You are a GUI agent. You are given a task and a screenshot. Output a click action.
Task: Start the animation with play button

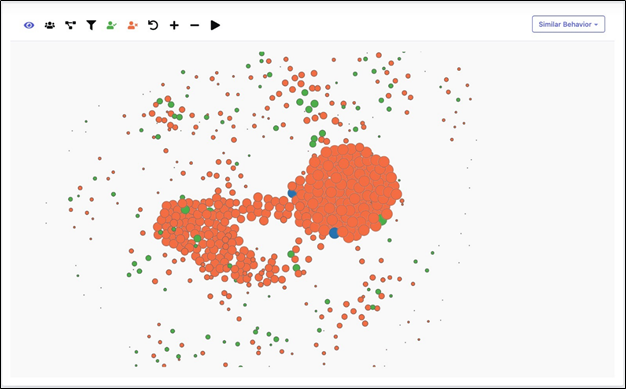215,25
